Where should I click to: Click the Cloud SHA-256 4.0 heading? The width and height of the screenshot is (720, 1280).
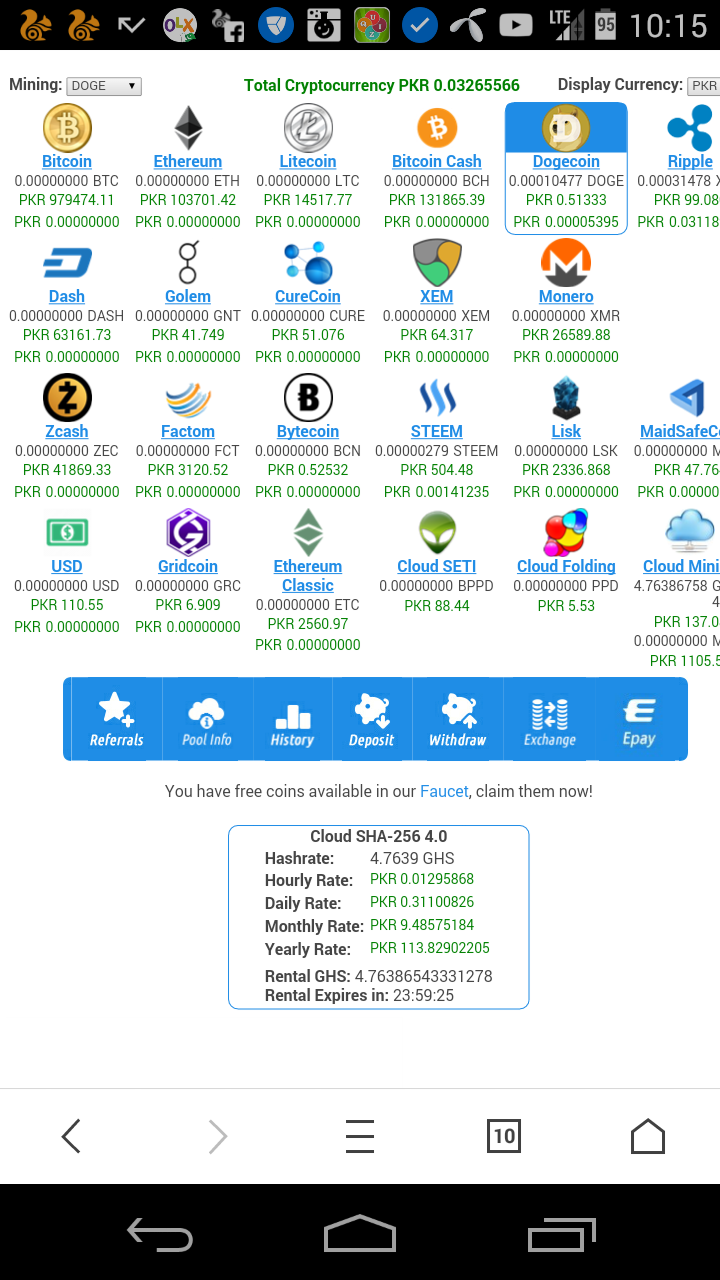pyautogui.click(x=378, y=837)
